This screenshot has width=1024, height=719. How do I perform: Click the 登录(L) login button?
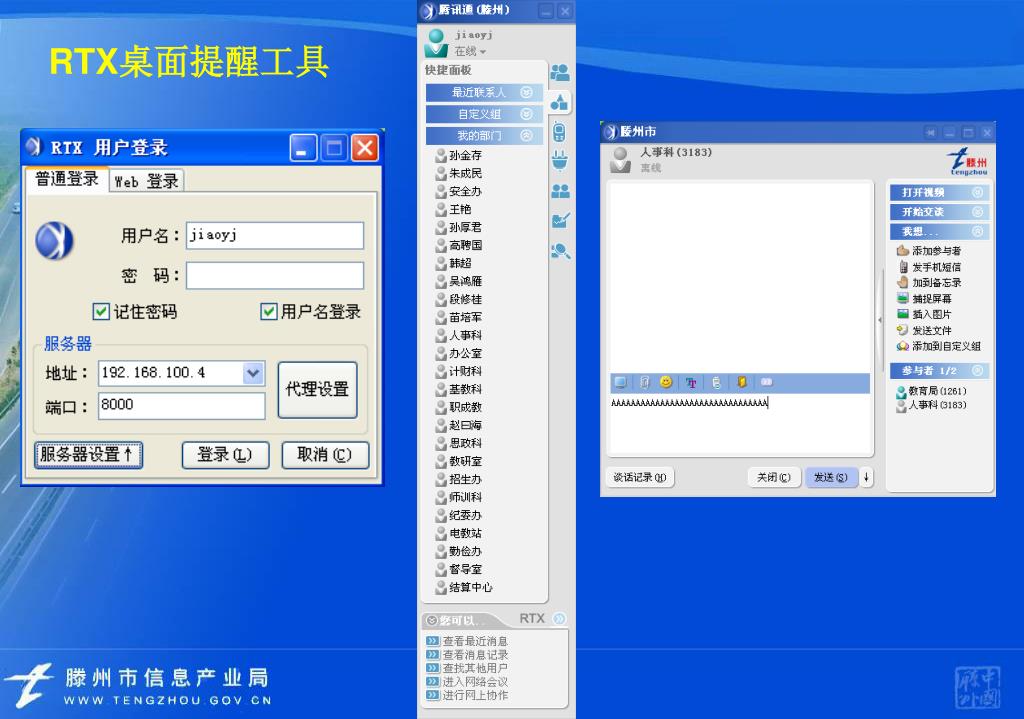coord(225,455)
